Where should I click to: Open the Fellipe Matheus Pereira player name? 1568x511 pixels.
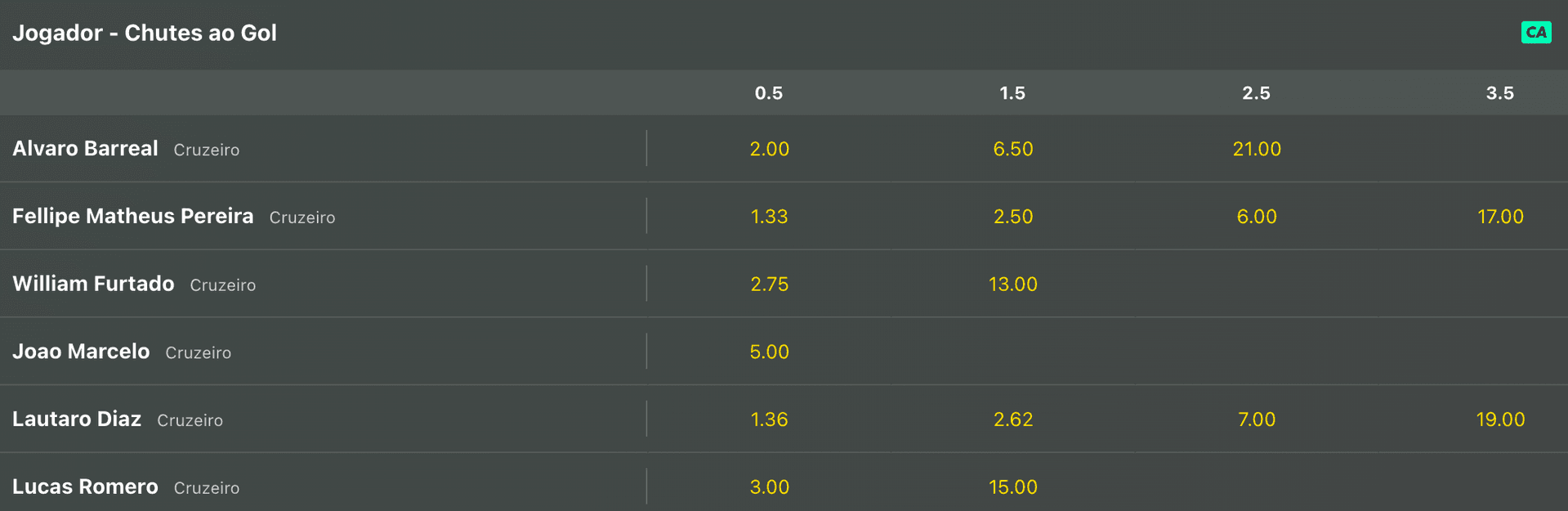(133, 217)
